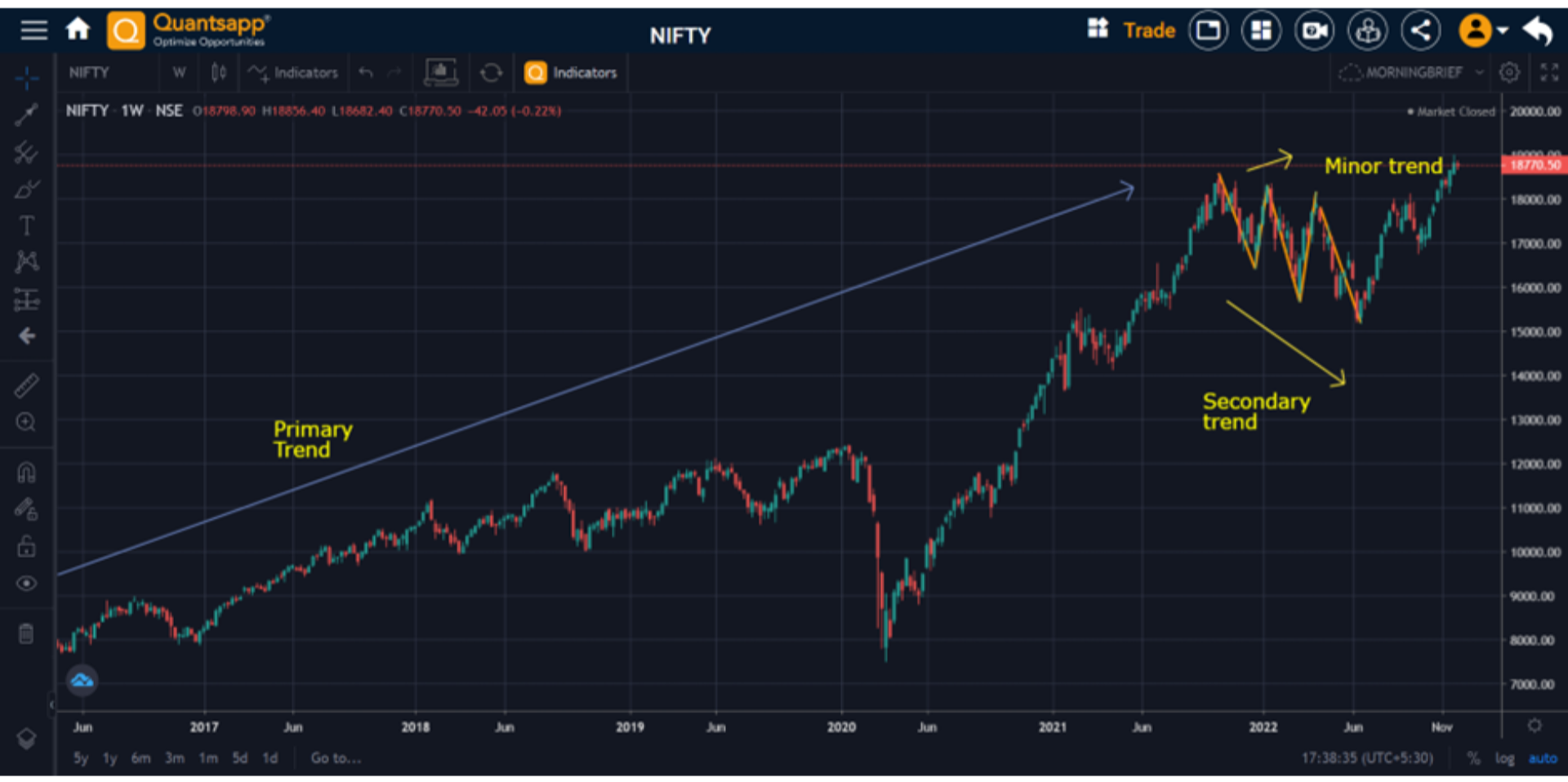Open the W timeframe interval selector
The width and height of the screenshot is (1568, 782).
click(x=179, y=73)
